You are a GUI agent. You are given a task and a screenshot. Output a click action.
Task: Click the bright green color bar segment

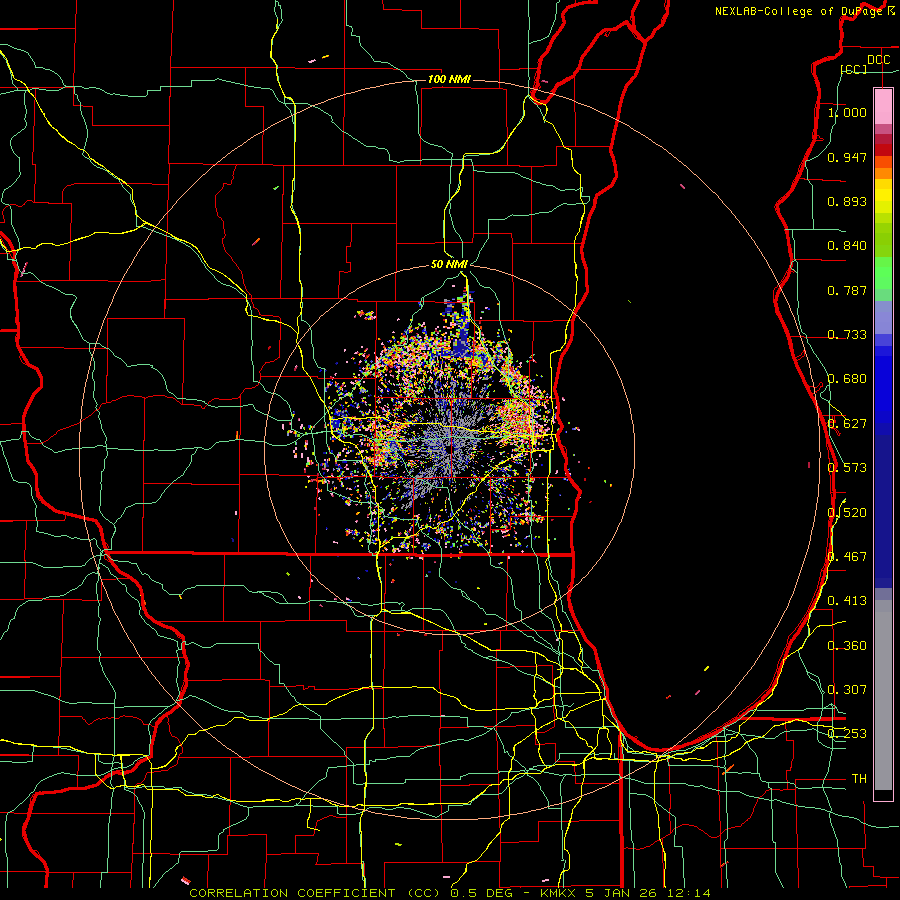883,273
